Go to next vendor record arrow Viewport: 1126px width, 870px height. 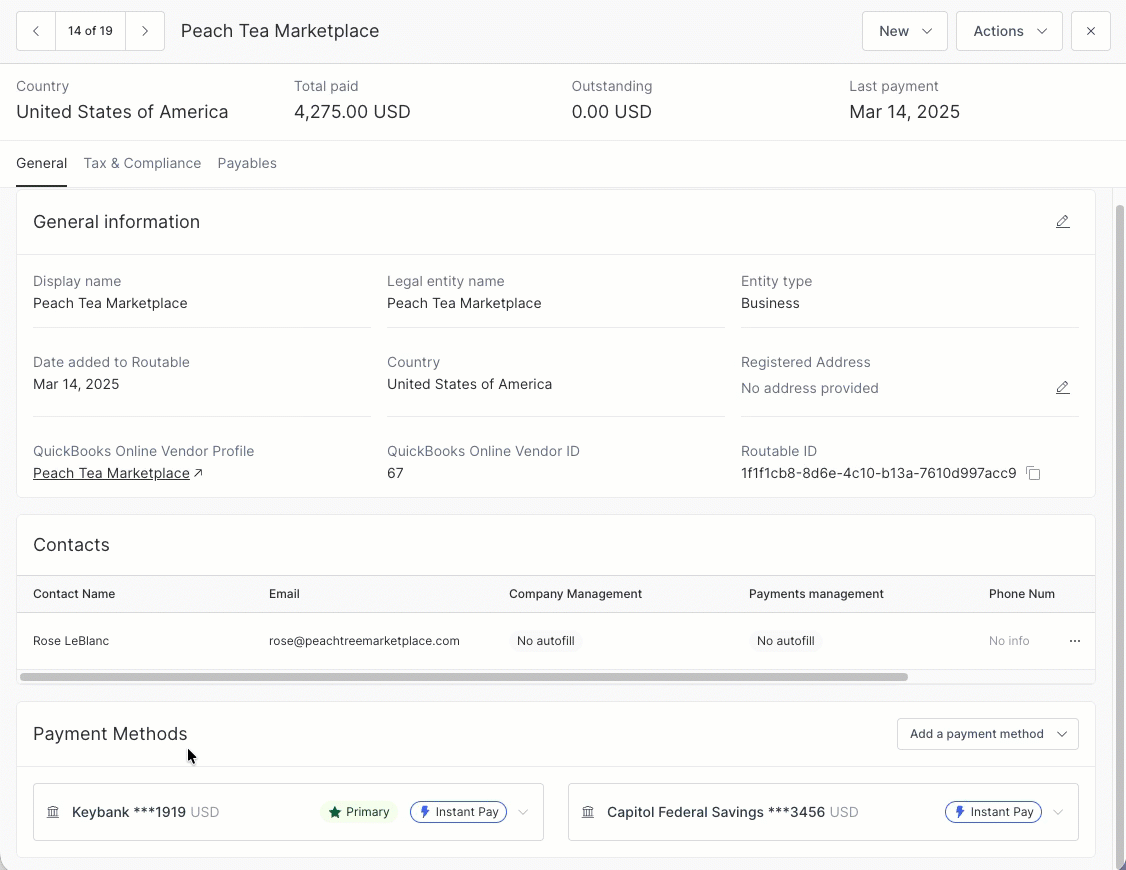(145, 31)
